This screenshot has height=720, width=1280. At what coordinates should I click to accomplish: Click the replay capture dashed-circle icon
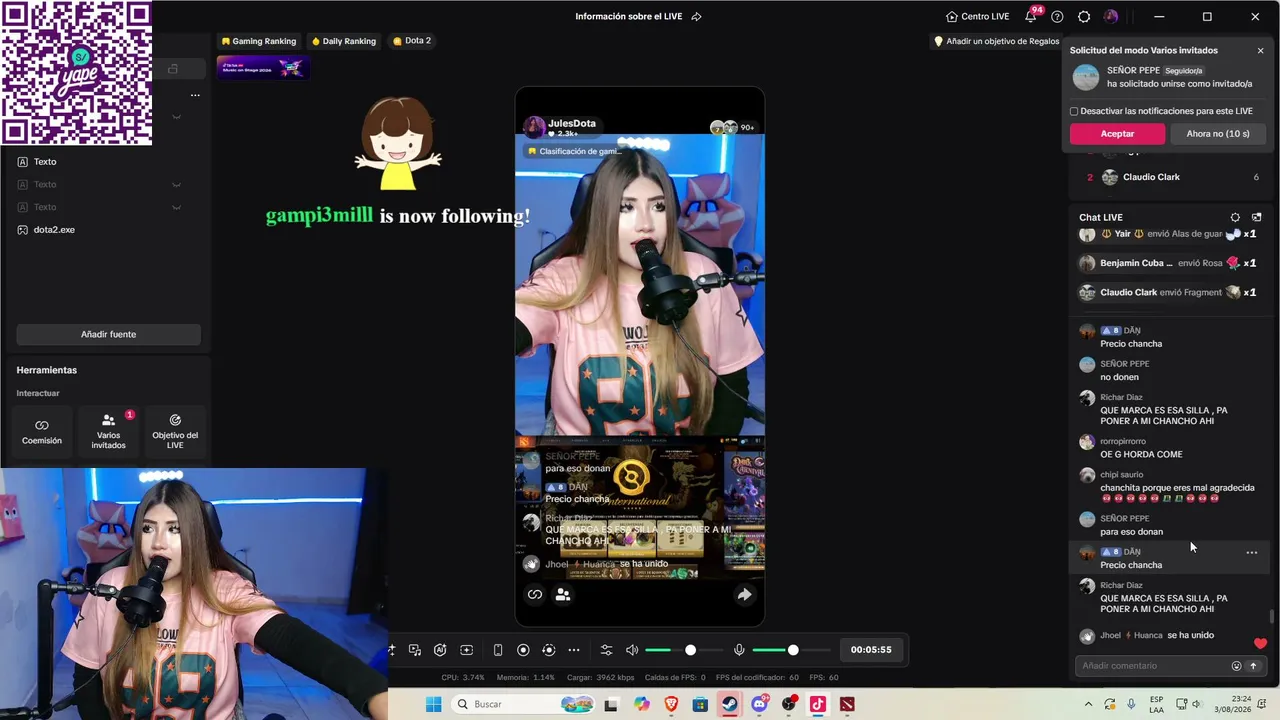pyautogui.click(x=548, y=650)
